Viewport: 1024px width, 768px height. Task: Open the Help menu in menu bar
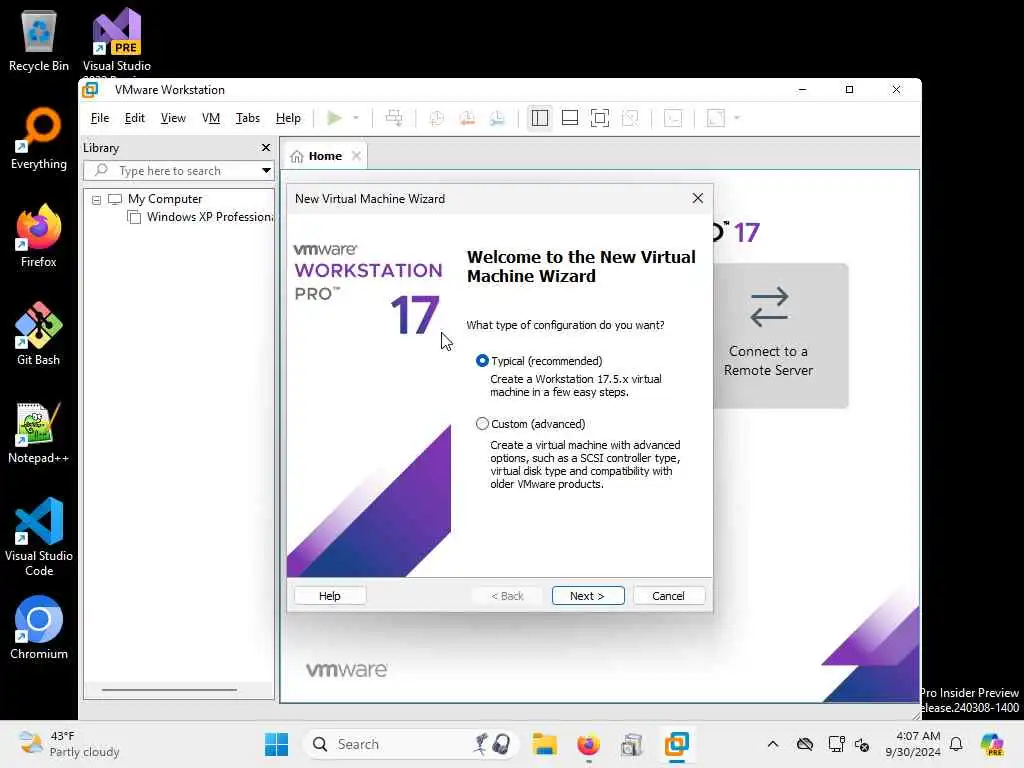click(288, 118)
